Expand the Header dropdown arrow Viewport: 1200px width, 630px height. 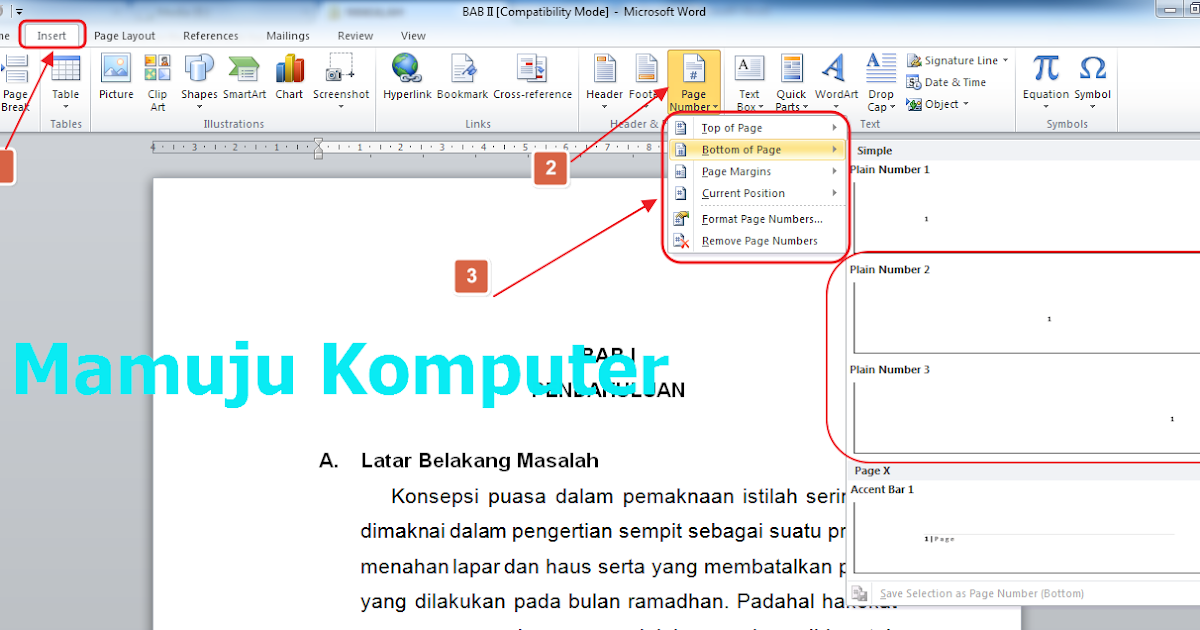click(x=604, y=107)
